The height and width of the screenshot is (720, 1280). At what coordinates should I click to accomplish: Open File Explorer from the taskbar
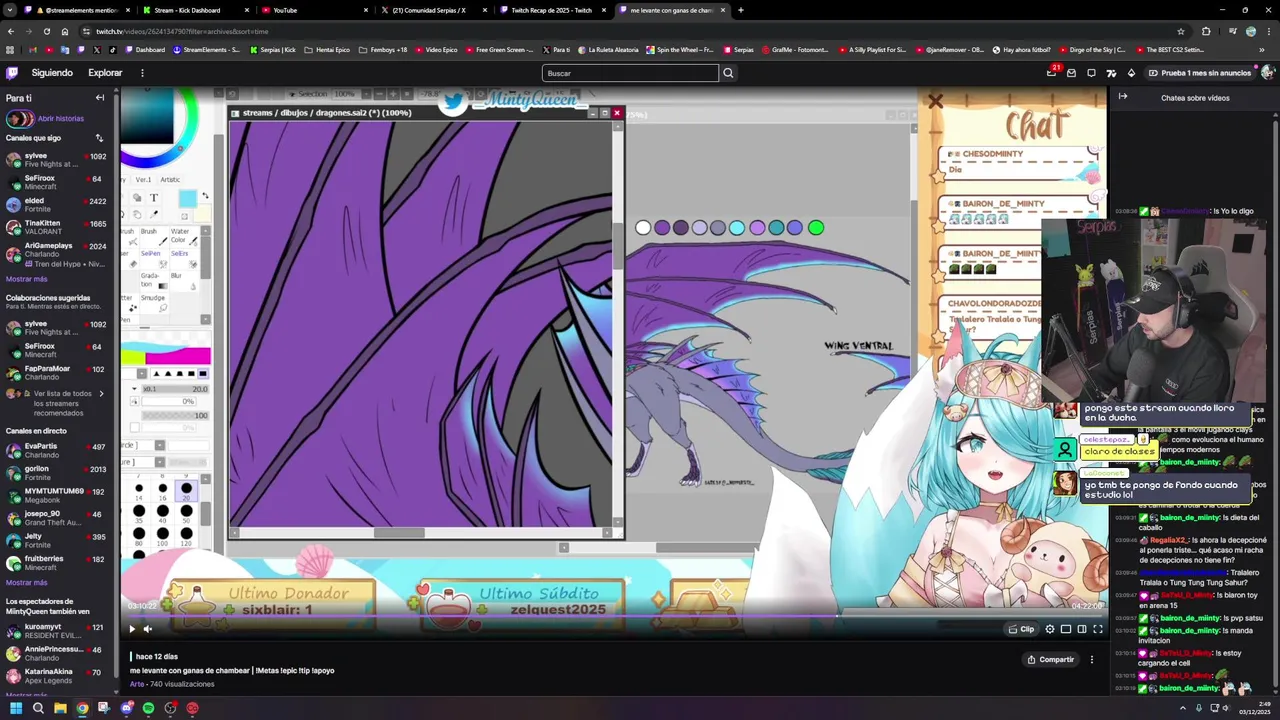[x=60, y=708]
